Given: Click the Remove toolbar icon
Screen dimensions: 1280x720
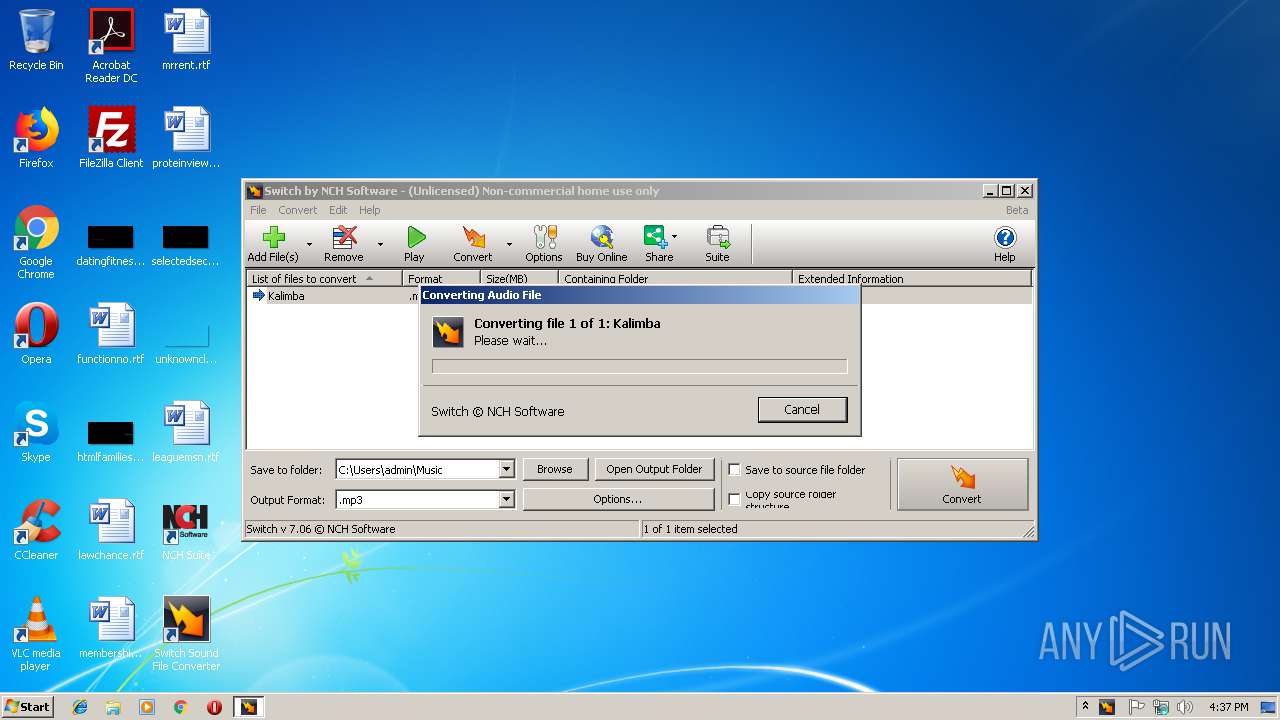Looking at the screenshot, I should point(344,243).
